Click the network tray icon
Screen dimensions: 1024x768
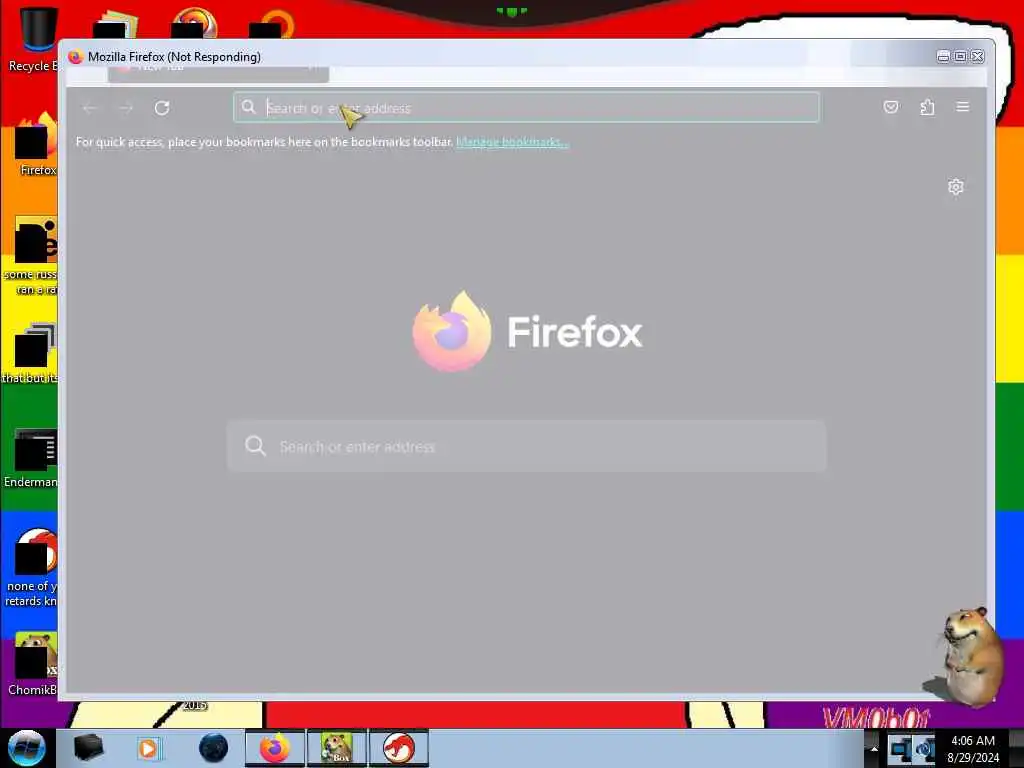pos(900,748)
